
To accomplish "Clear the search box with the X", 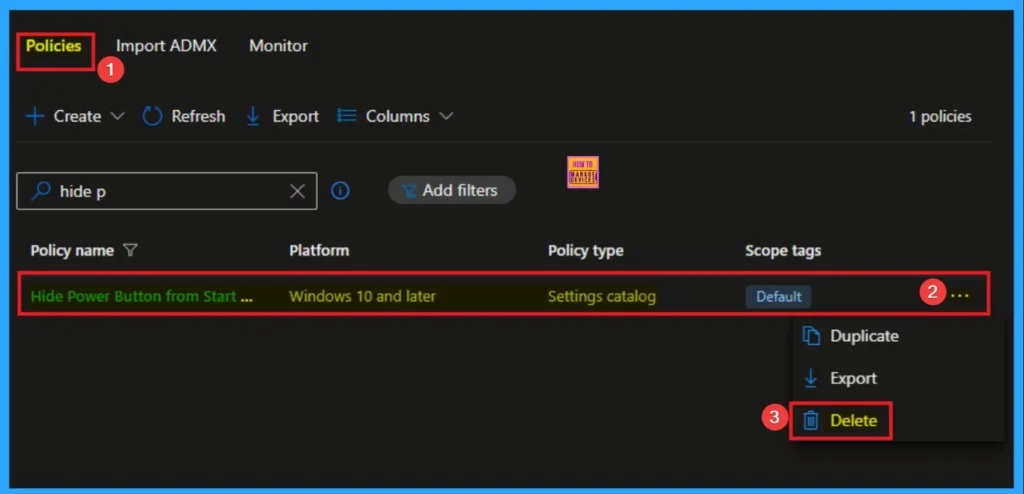I will tap(297, 191).
